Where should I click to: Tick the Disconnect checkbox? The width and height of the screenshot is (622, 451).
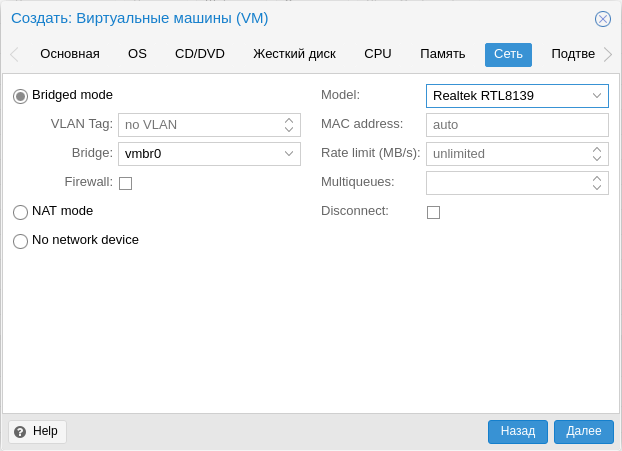tap(433, 212)
